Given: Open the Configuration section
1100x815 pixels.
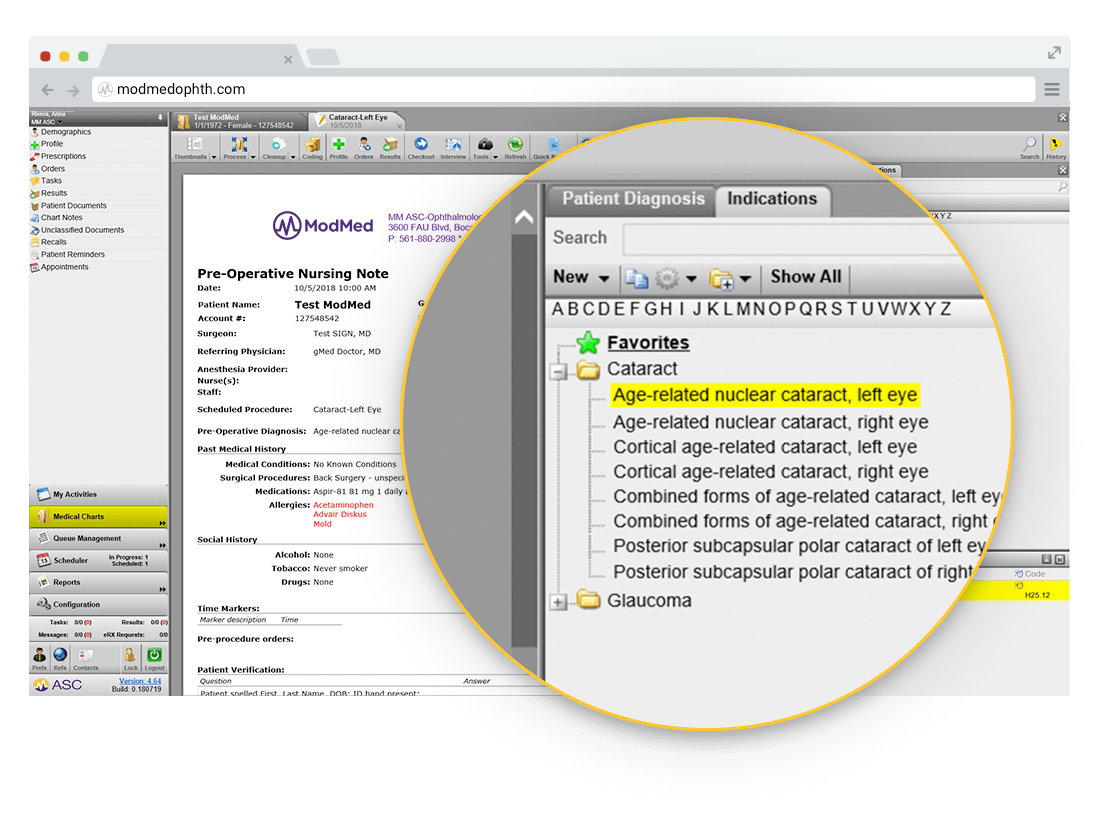Looking at the screenshot, I should 98,605.
